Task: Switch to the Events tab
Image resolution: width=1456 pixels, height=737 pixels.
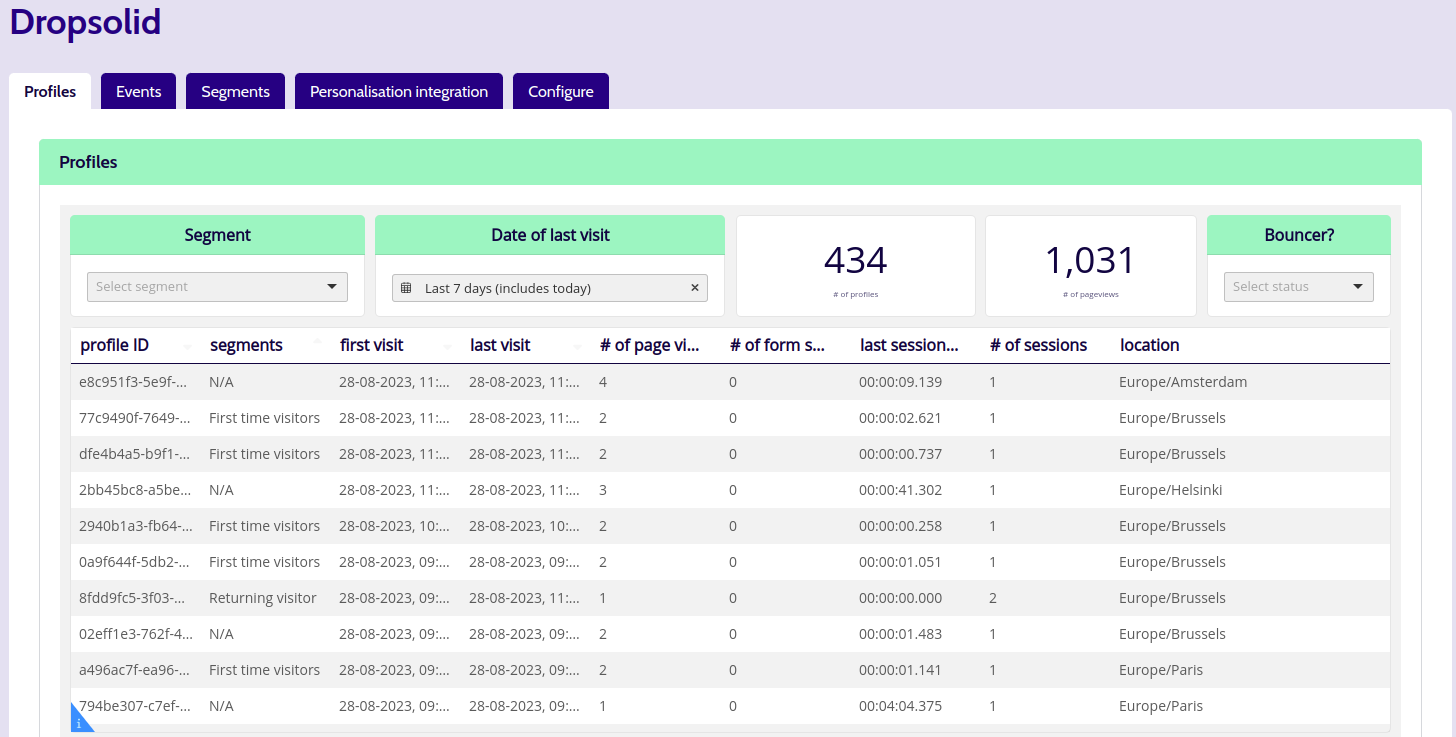Action: click(138, 91)
